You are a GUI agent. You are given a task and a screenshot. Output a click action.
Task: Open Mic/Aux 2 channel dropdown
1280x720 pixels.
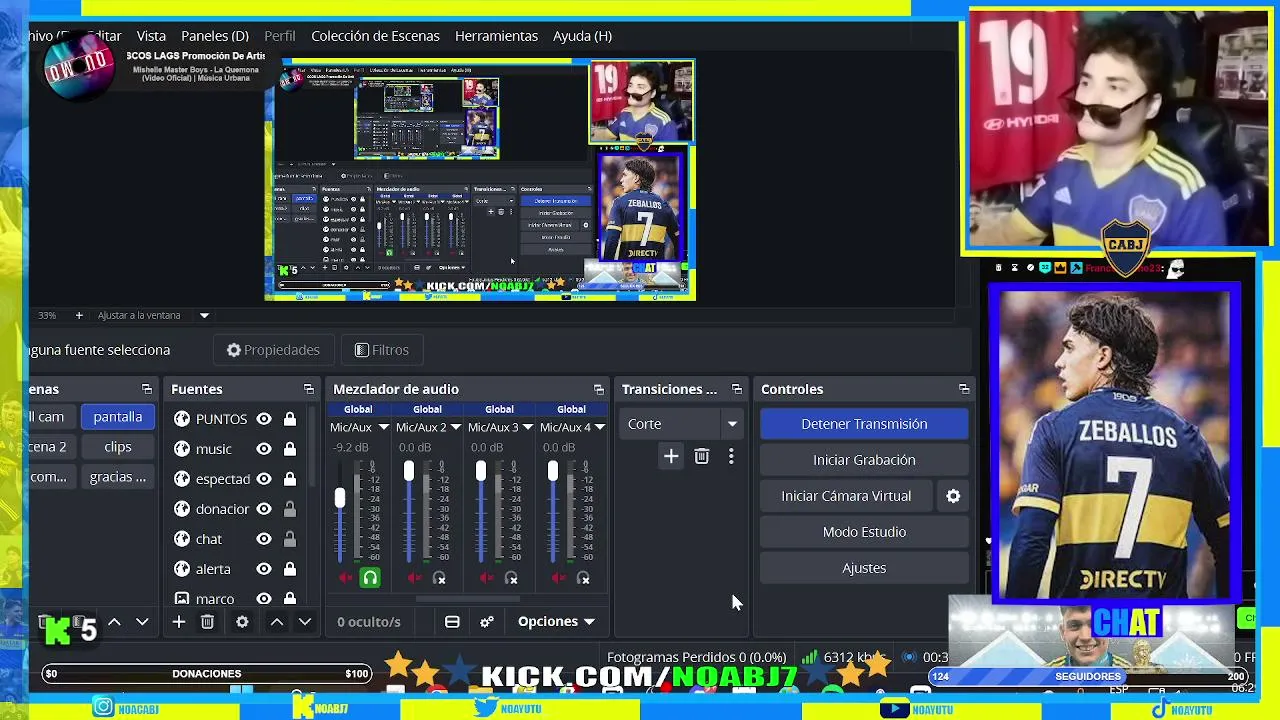click(456, 427)
